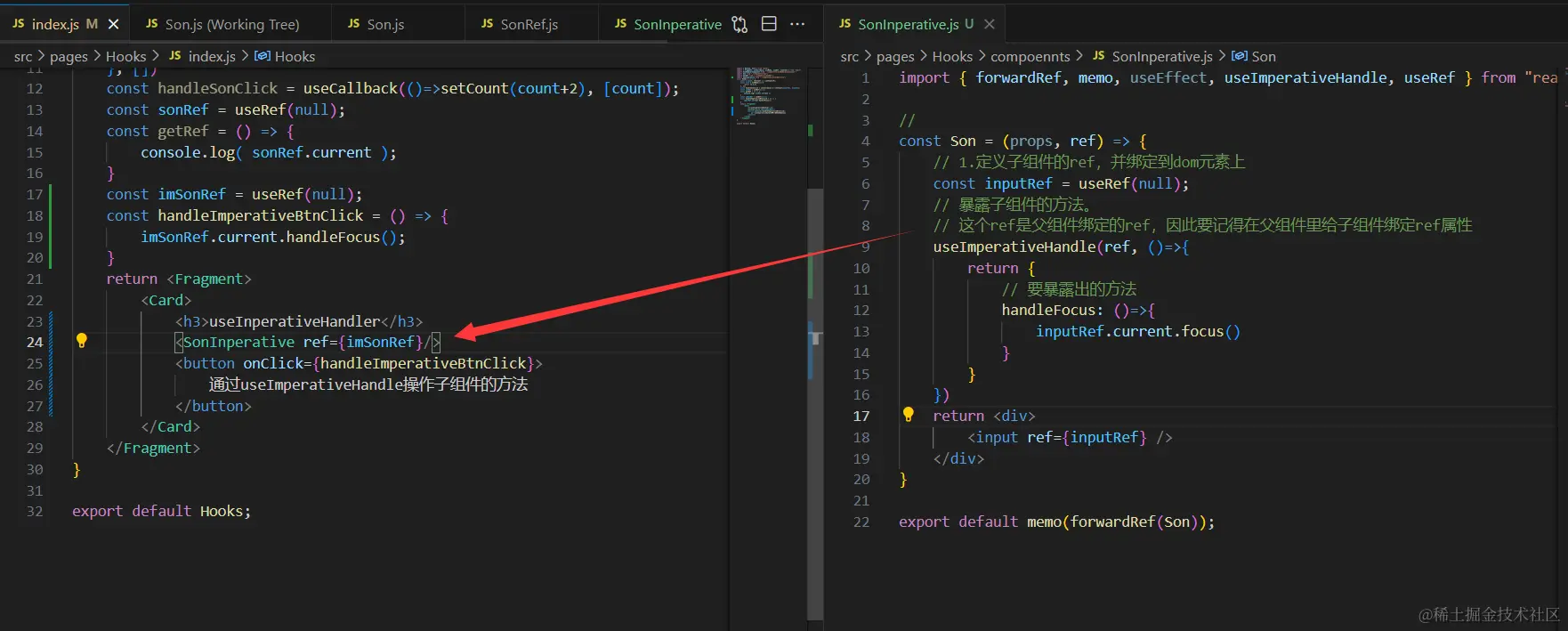
Task: Click line number 17 in SonInperative.js
Action: tap(861, 416)
